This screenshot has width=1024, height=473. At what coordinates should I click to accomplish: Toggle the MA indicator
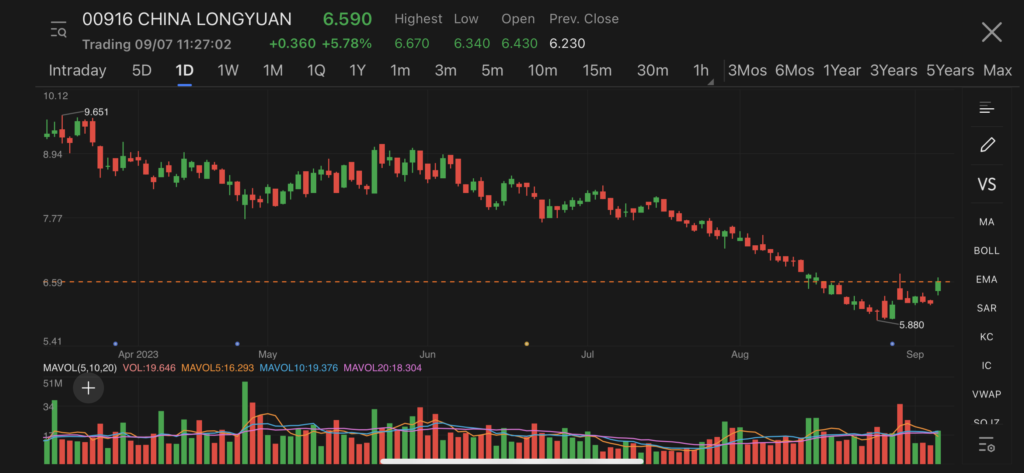[x=986, y=222]
